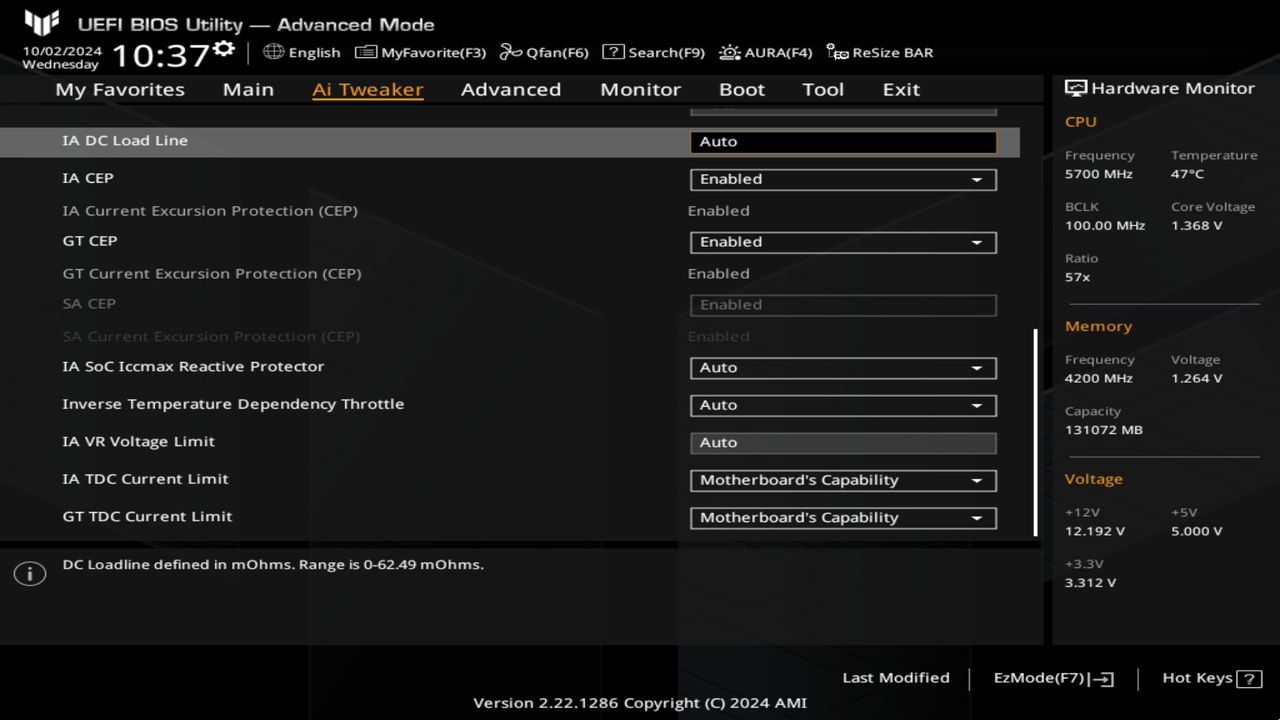Image resolution: width=1280 pixels, height=720 pixels.
Task: Click the 10/02/2024 Wednesday date
Action: pos(62,58)
